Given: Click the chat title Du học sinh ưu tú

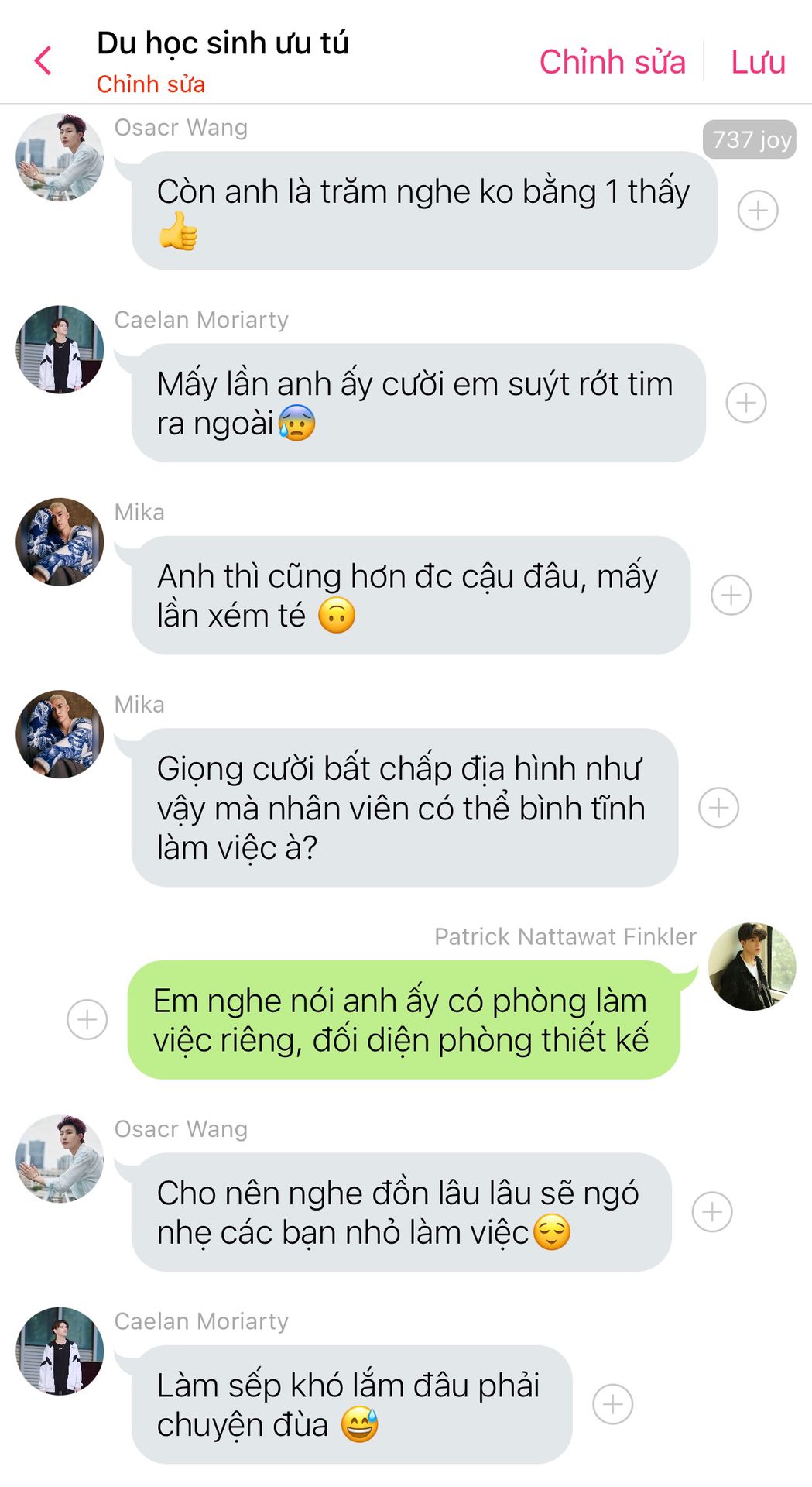Looking at the screenshot, I should tap(223, 43).
